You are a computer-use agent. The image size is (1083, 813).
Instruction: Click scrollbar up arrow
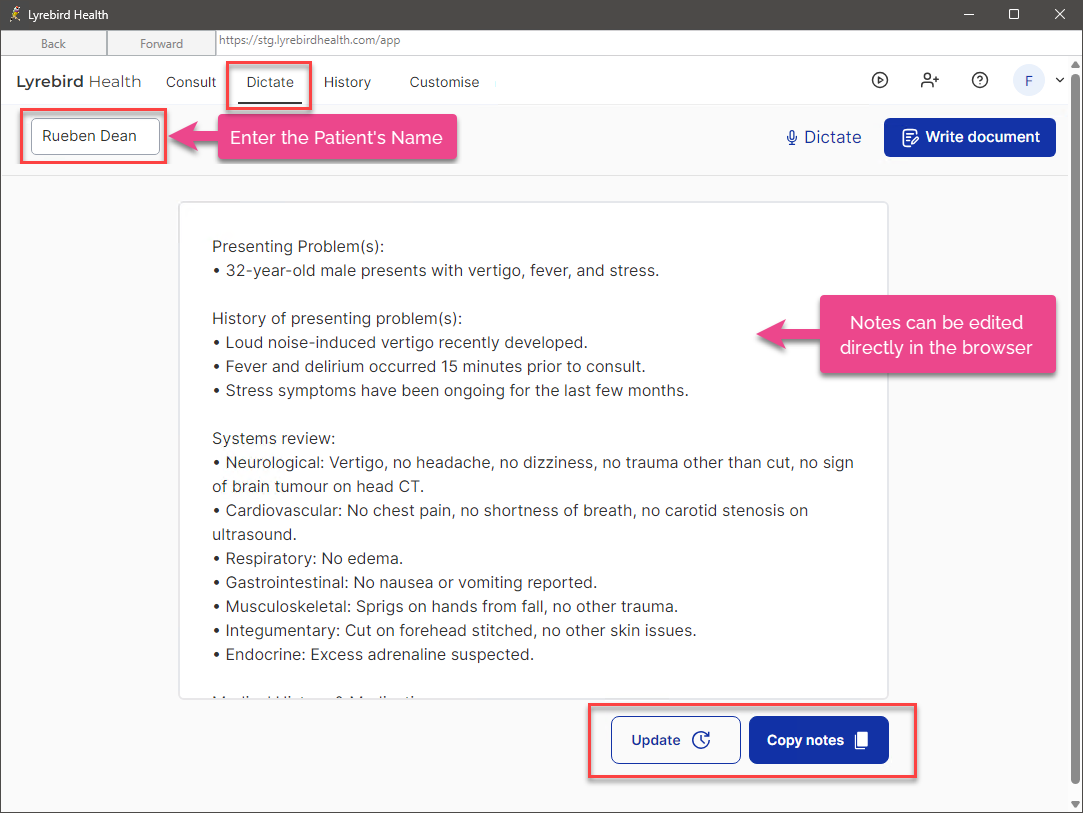pyautogui.click(x=1075, y=65)
